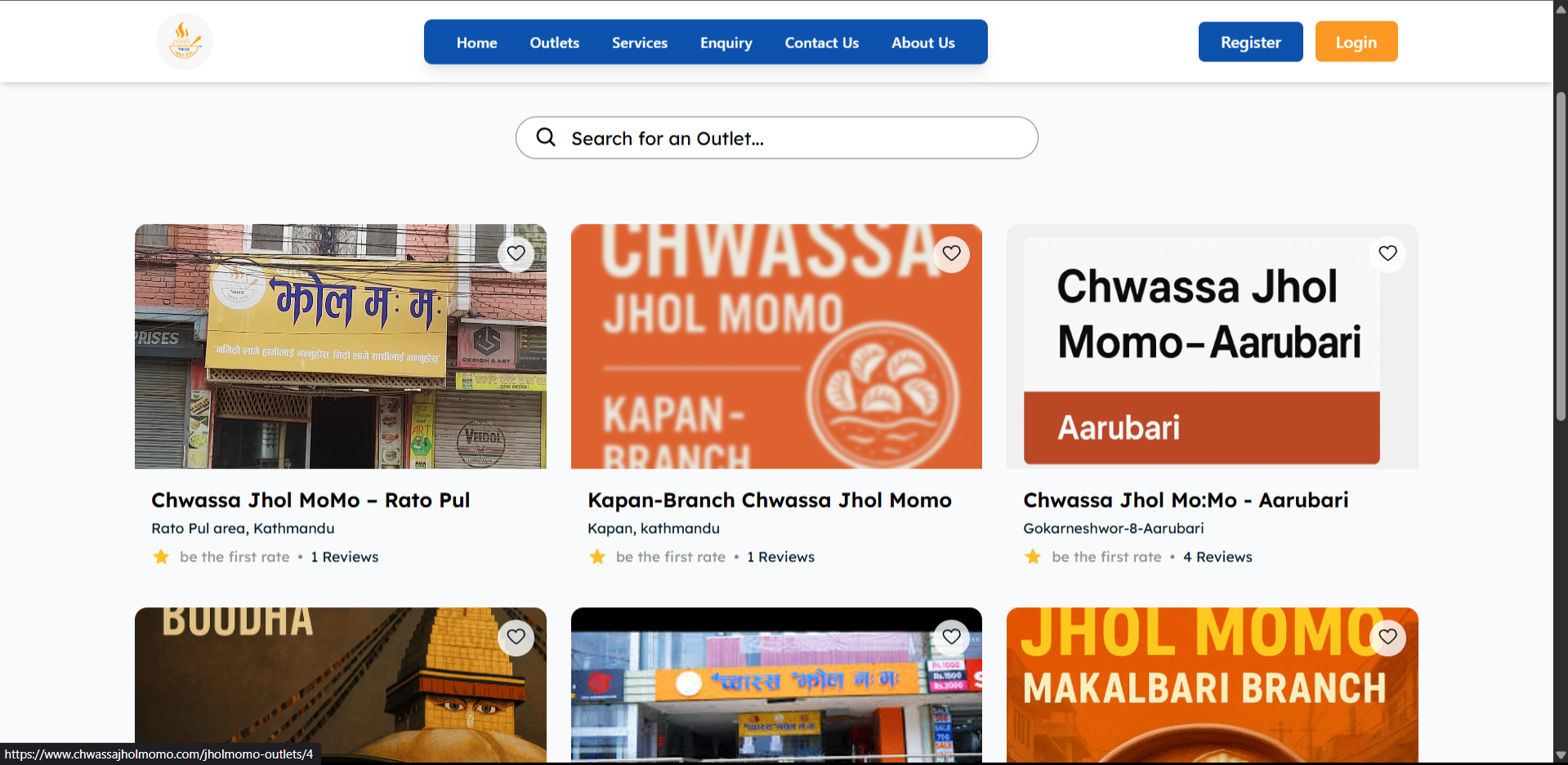Viewport: 1568px width, 765px height.
Task: Click heart on storefront photo card in bottom row
Action: pyautogui.click(x=951, y=637)
